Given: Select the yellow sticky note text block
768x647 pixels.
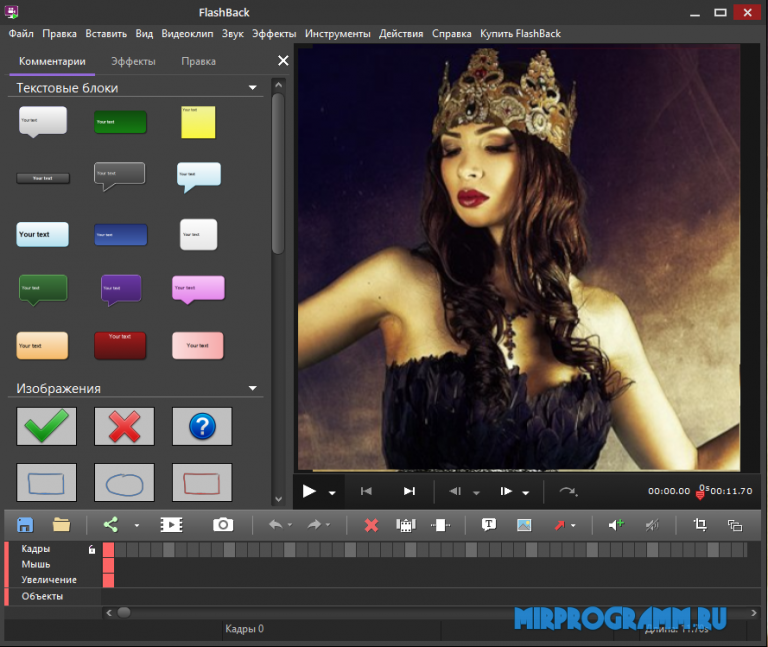Looking at the screenshot, I should click(197, 122).
